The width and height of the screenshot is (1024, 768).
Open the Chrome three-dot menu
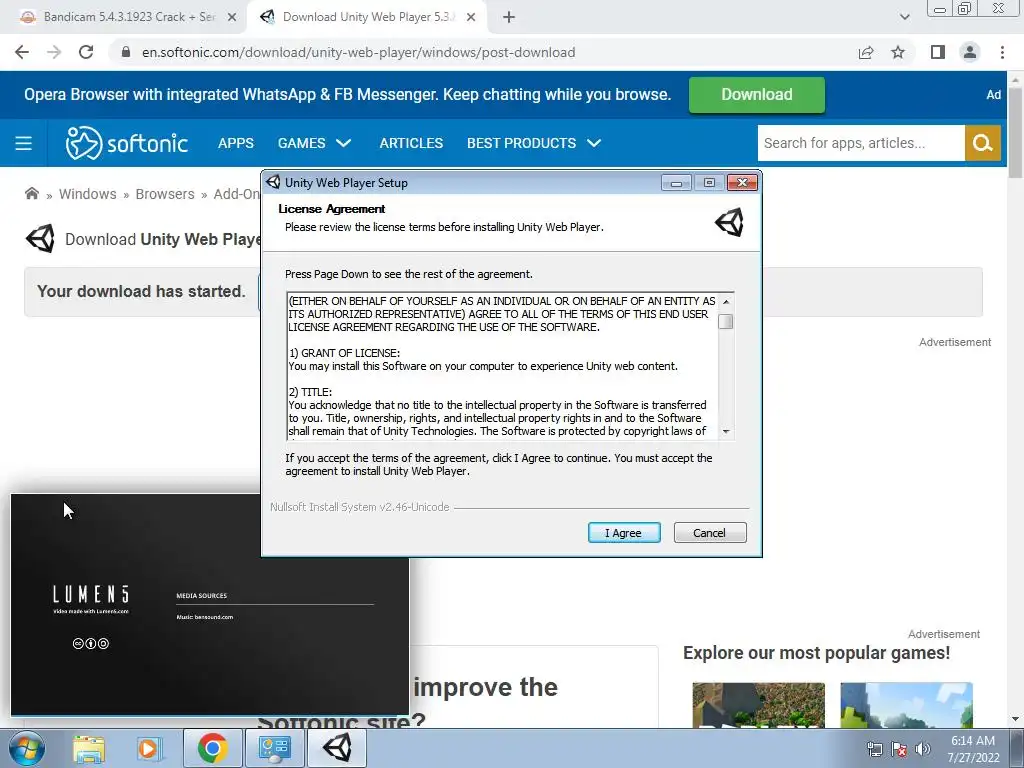[x=1002, y=52]
